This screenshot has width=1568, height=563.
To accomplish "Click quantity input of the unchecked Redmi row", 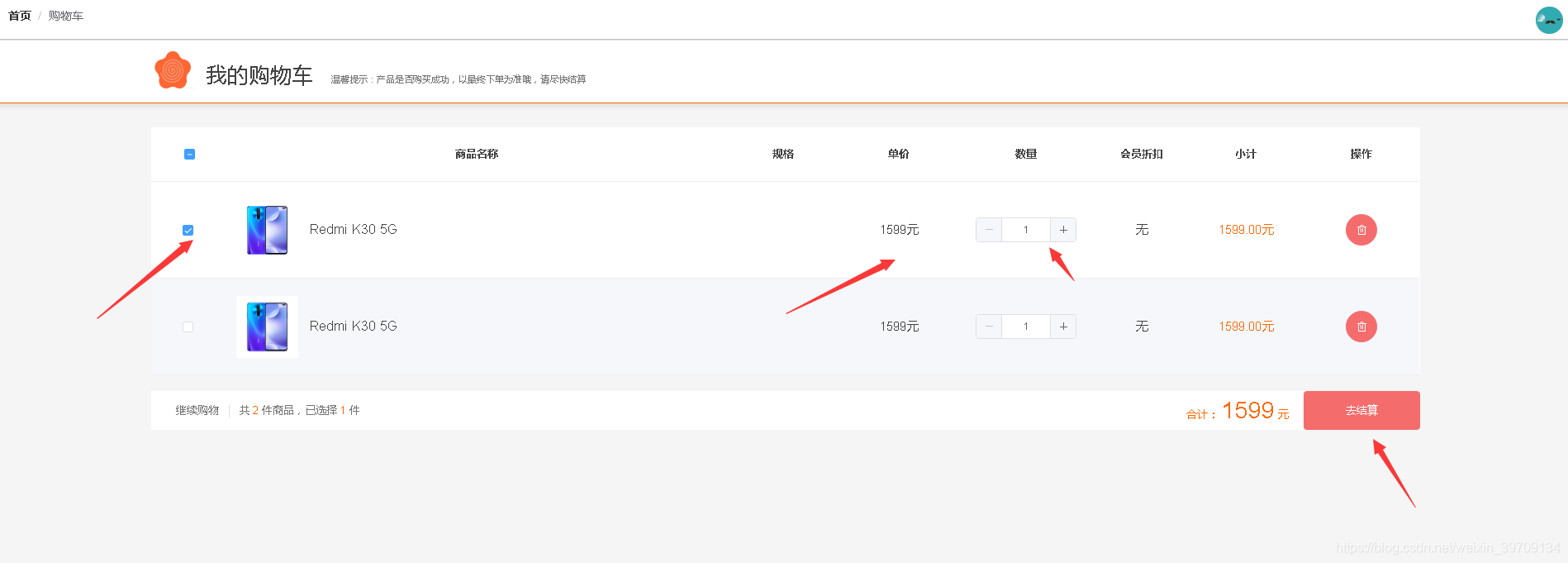I will coord(1026,327).
